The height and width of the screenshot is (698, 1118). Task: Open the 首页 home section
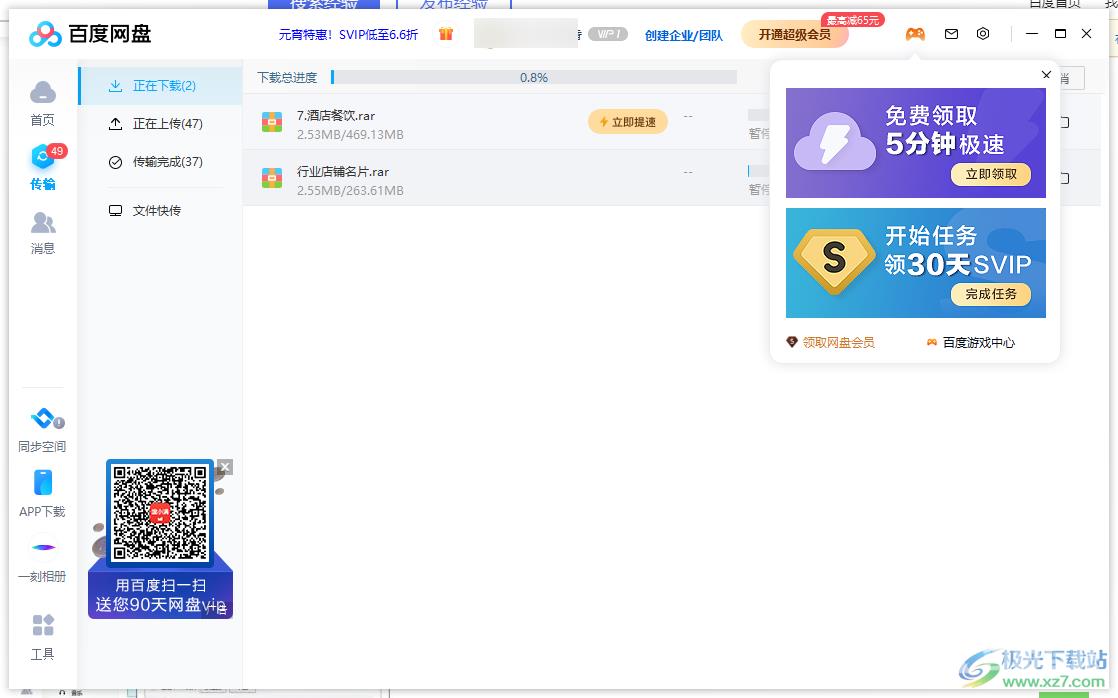coord(43,103)
